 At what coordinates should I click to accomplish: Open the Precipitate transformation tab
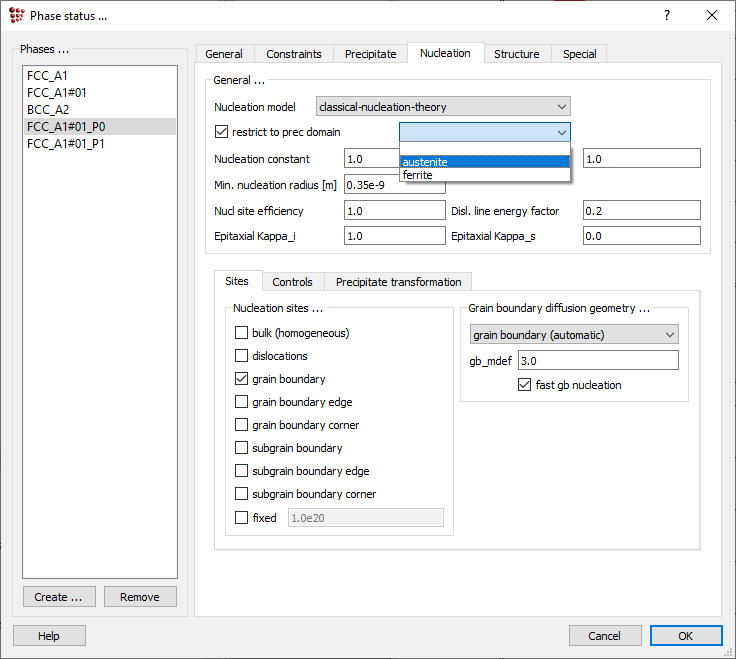pos(398,282)
